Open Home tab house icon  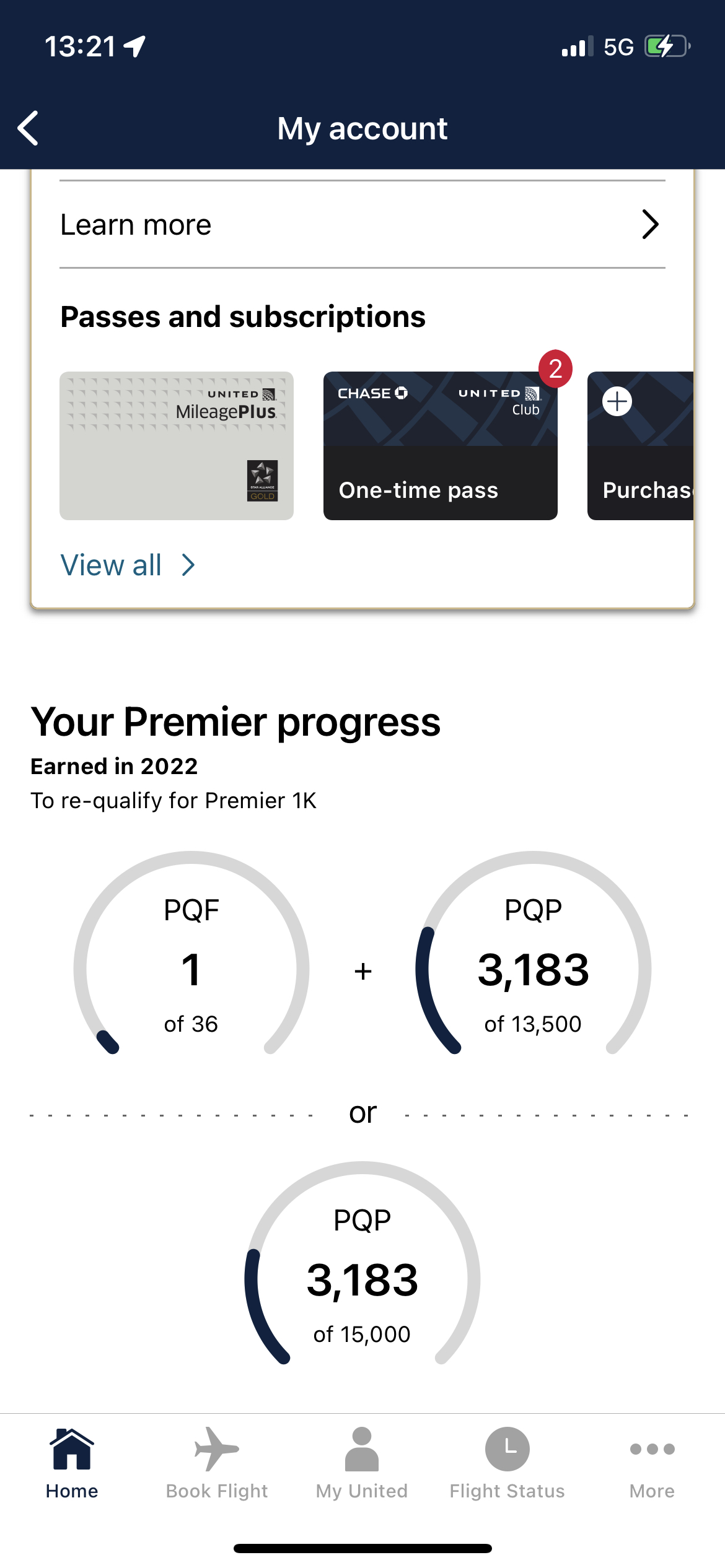click(72, 1449)
